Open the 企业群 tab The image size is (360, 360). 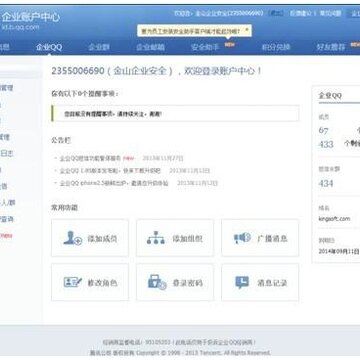(99, 47)
